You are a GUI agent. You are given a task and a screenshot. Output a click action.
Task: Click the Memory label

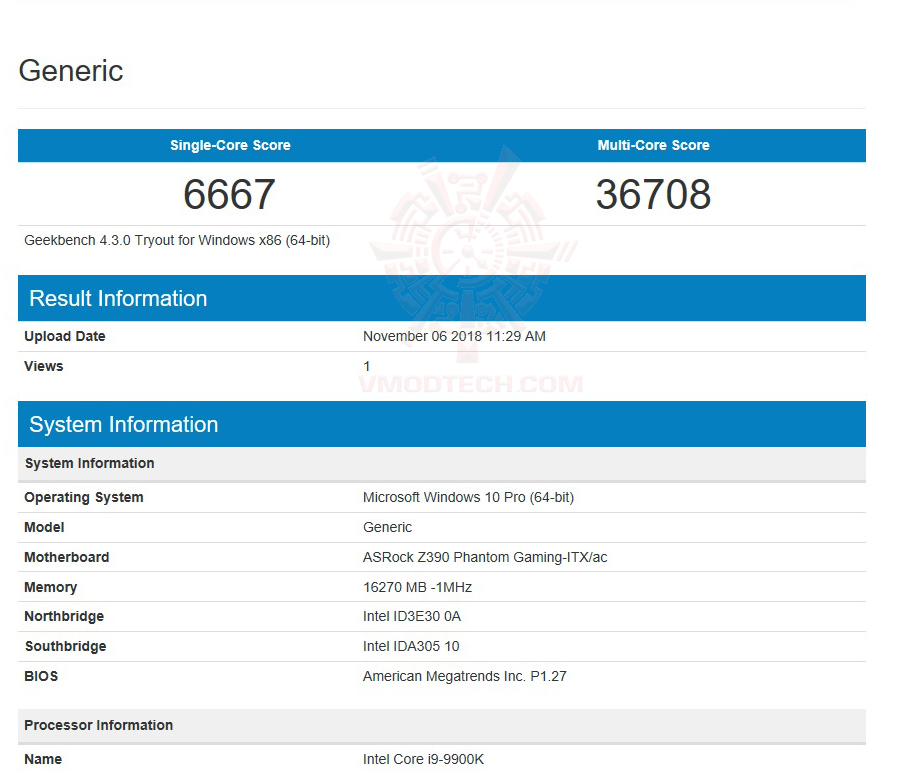(x=51, y=587)
